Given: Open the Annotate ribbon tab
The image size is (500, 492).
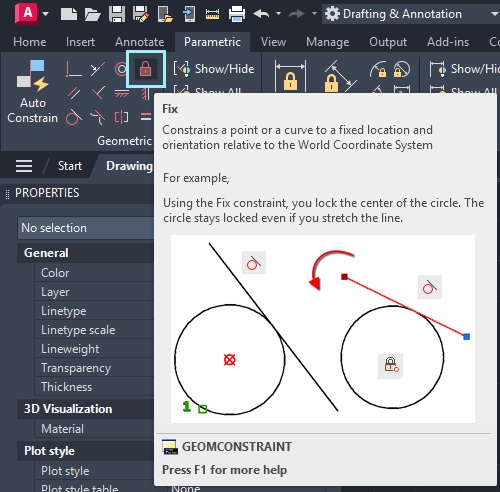Looking at the screenshot, I should coord(140,42).
